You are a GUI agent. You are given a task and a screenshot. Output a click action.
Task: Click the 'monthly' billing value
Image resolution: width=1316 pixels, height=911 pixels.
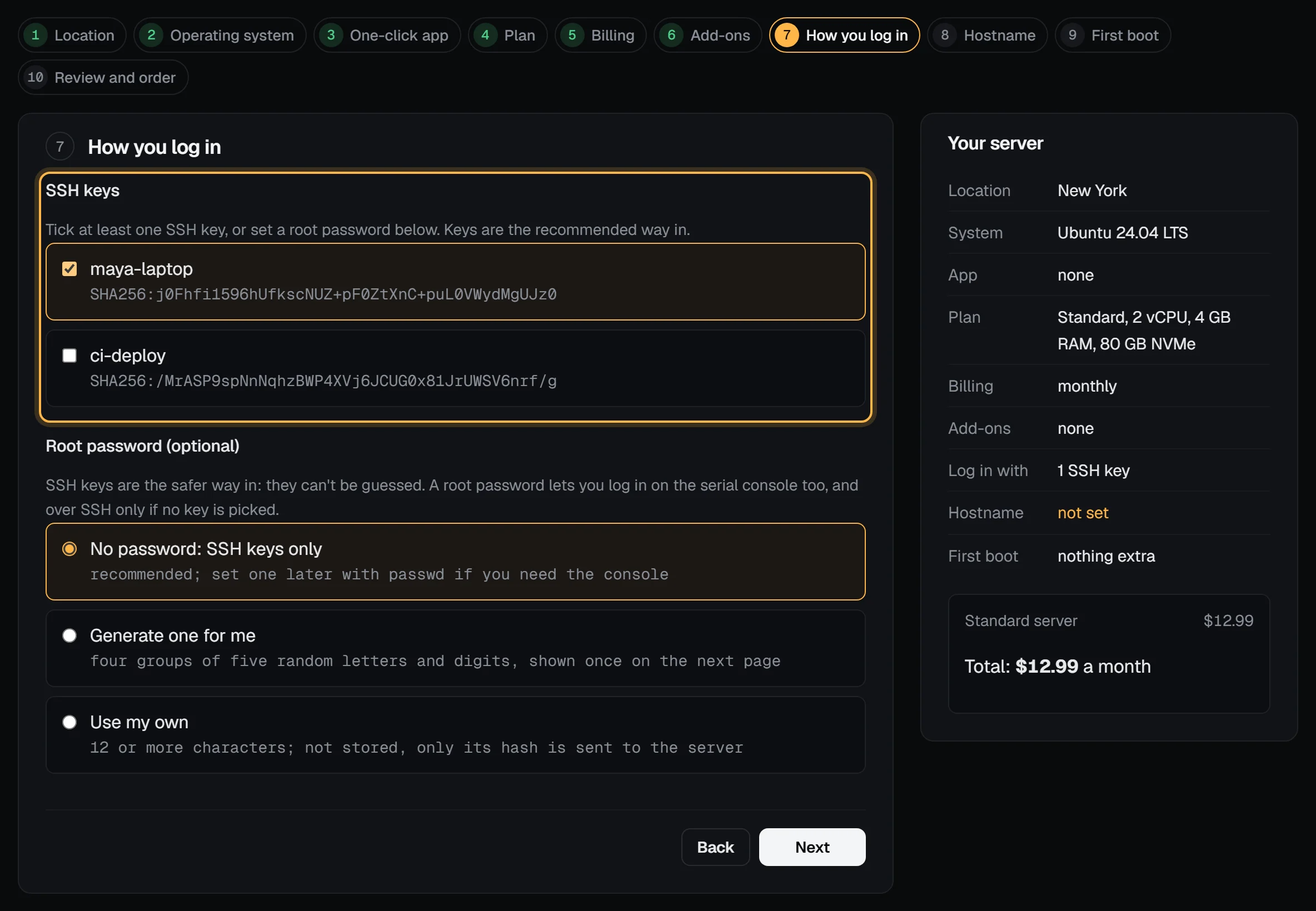(x=1086, y=387)
